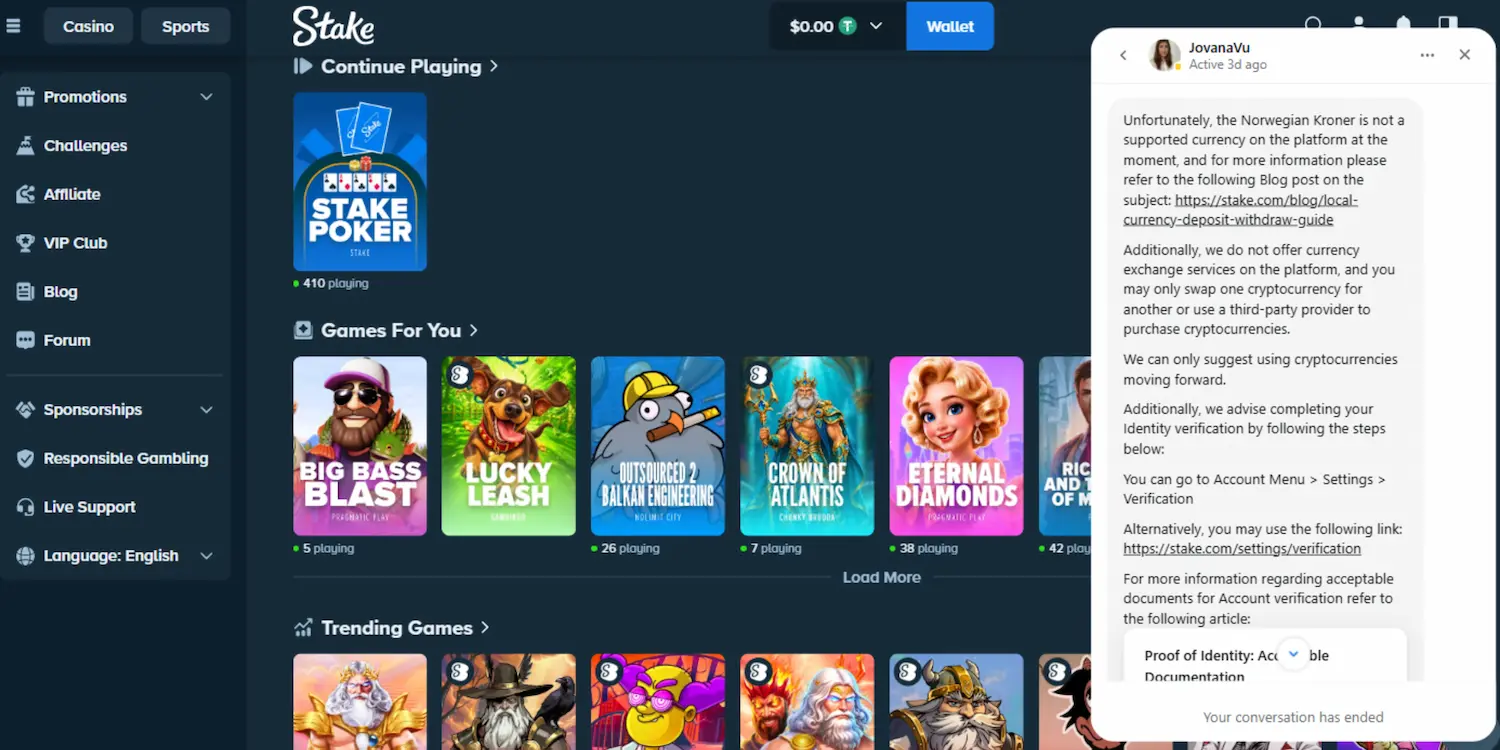1500x750 pixels.
Task: Open the hamburger menu in the top-left corner
Action: pyautogui.click(x=13, y=26)
